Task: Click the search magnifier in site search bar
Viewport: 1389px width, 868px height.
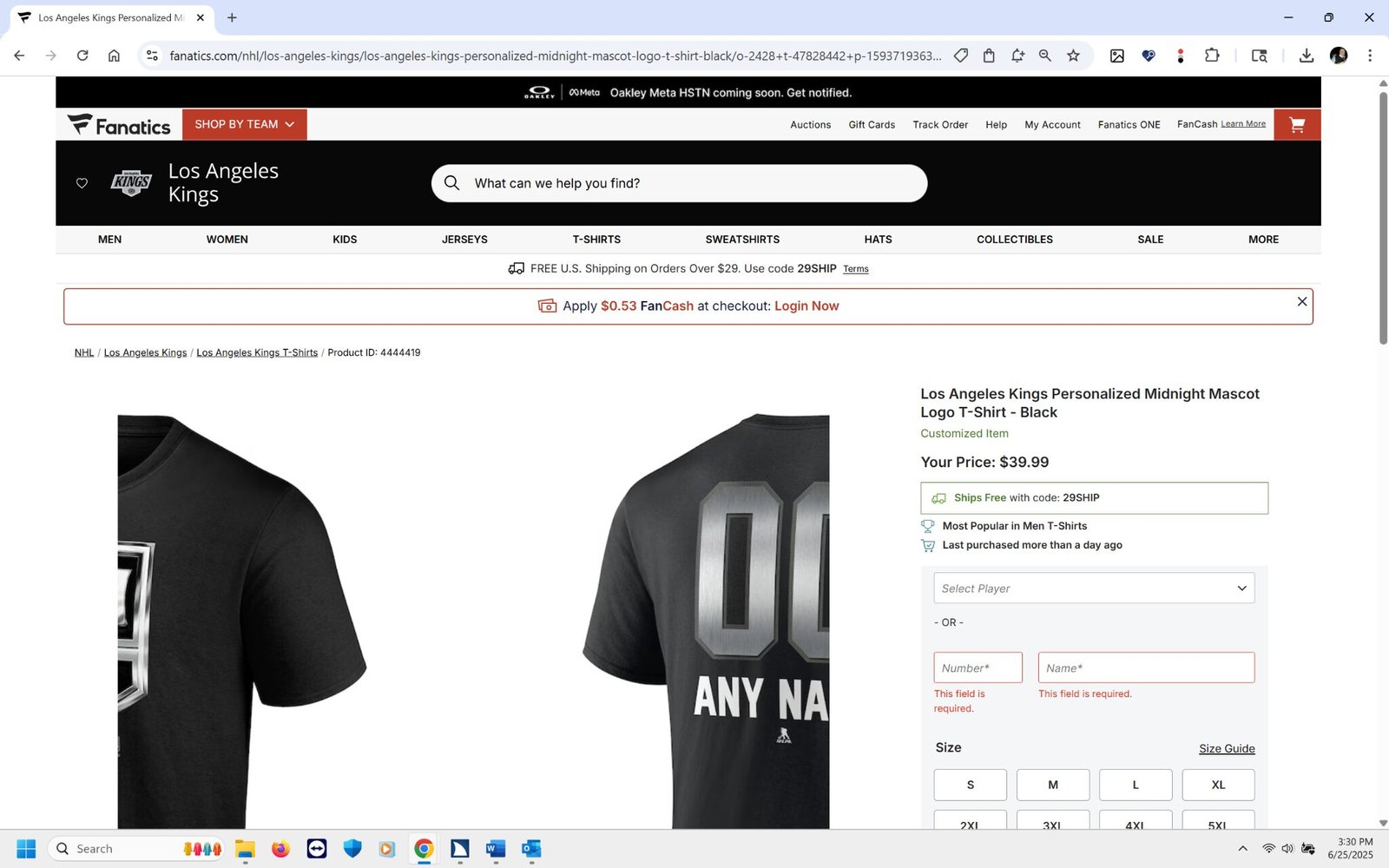Action: click(451, 183)
